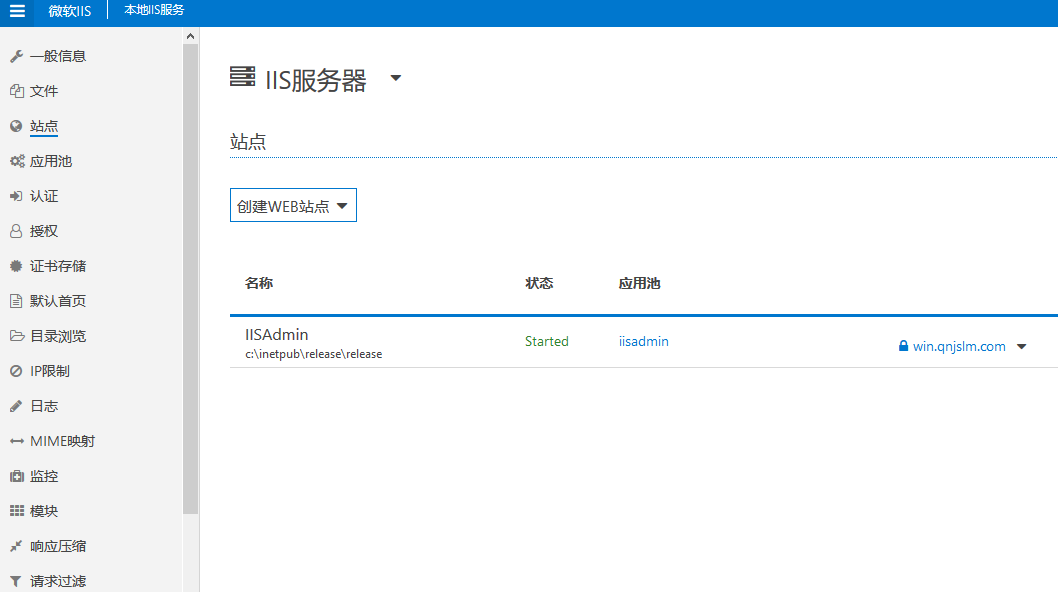Viewport: 1058px width, 592px height.
Task: Open the IISAdmin site name
Action: tap(277, 334)
